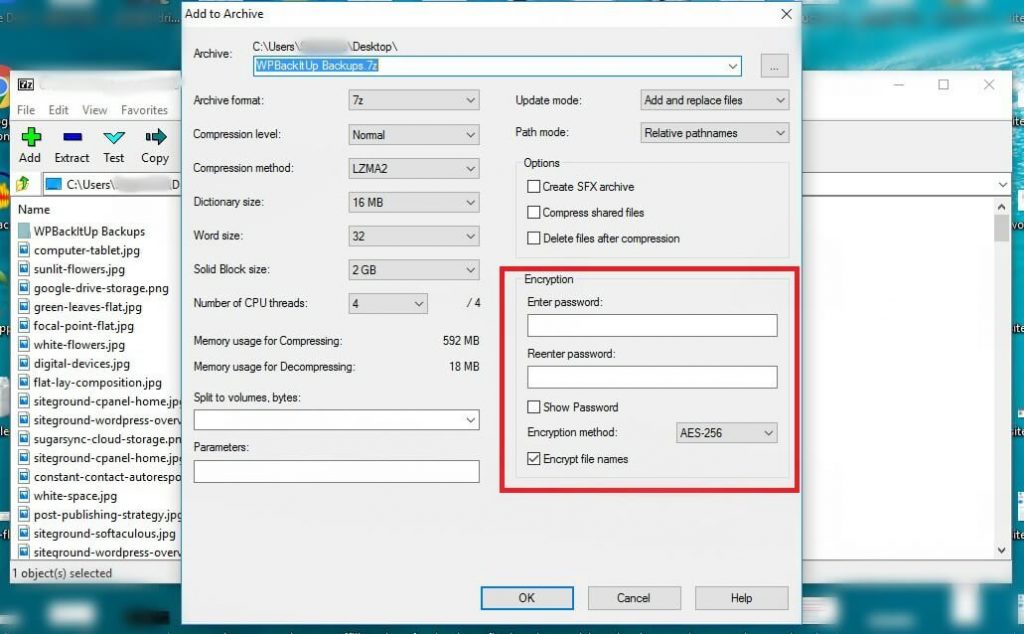This screenshot has width=1024, height=634.
Task: Click the white-space.jpg file icon
Action: coord(24,496)
